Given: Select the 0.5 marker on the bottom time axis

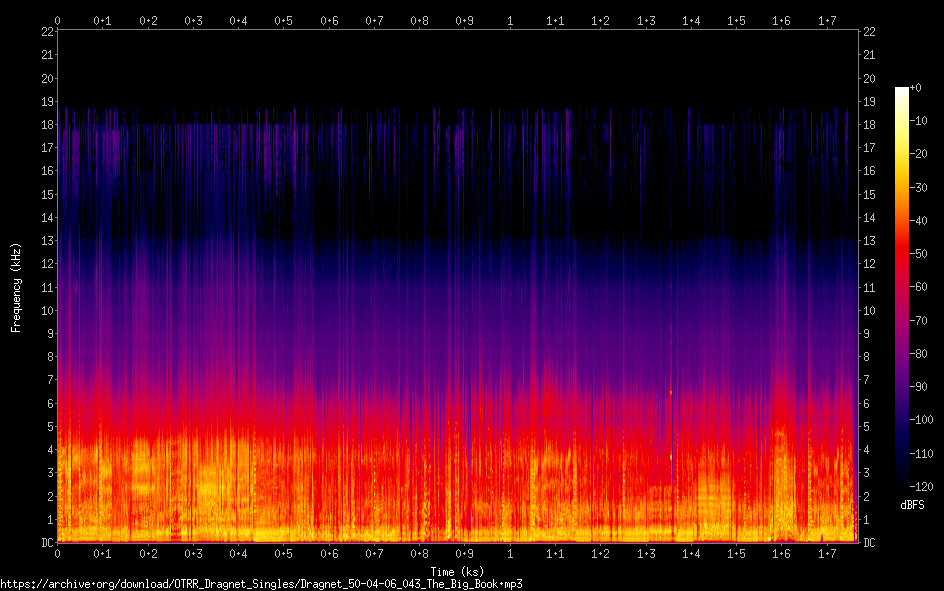Looking at the screenshot, I should (284, 554).
